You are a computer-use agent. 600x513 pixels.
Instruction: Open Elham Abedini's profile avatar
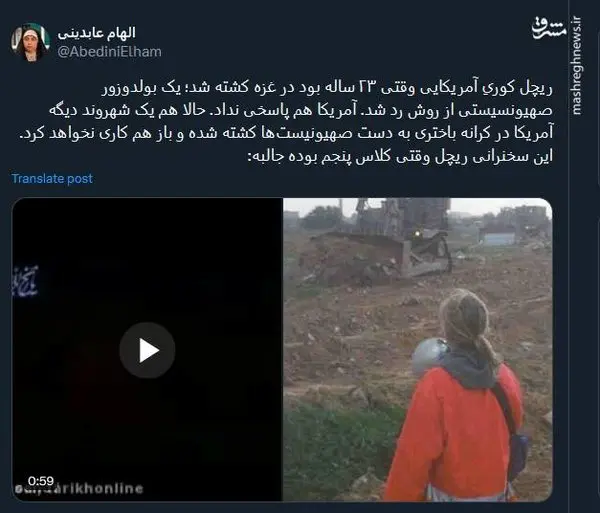point(30,42)
